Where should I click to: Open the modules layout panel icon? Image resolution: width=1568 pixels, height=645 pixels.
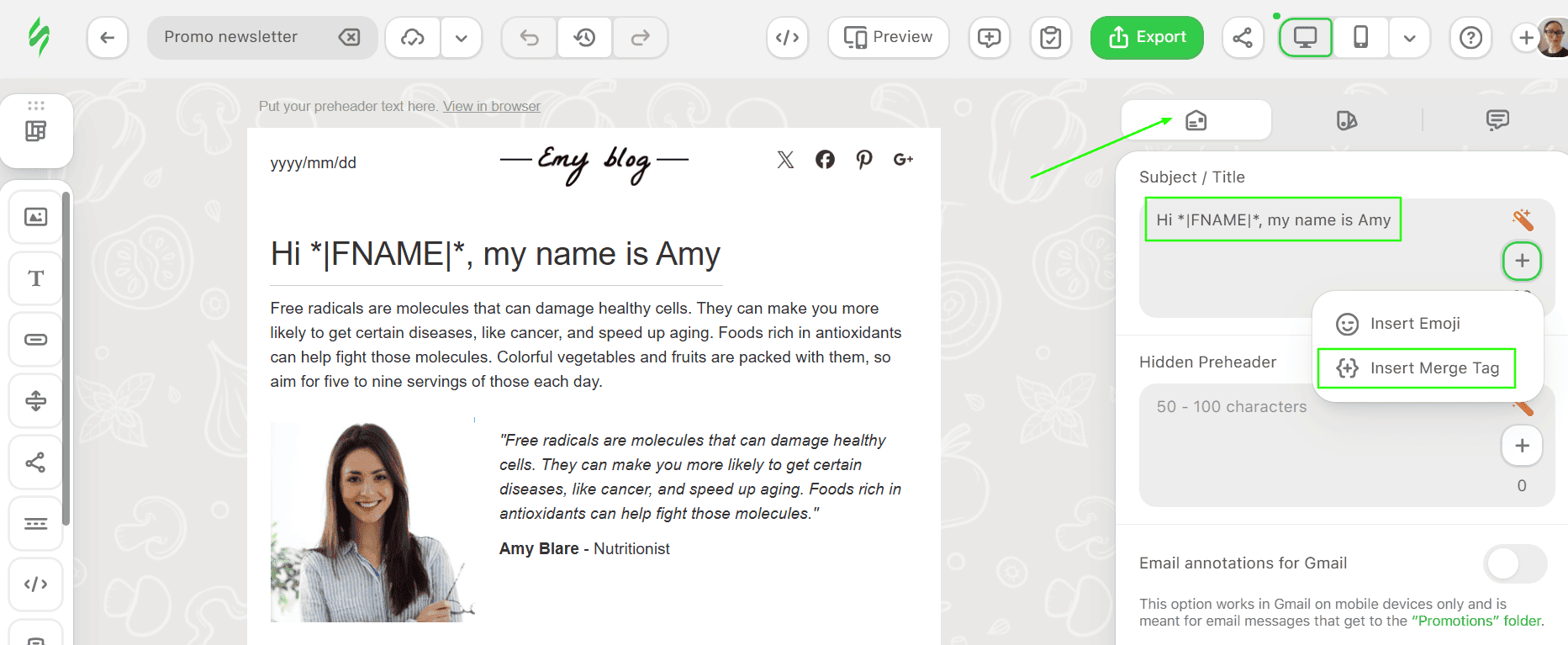tap(36, 131)
